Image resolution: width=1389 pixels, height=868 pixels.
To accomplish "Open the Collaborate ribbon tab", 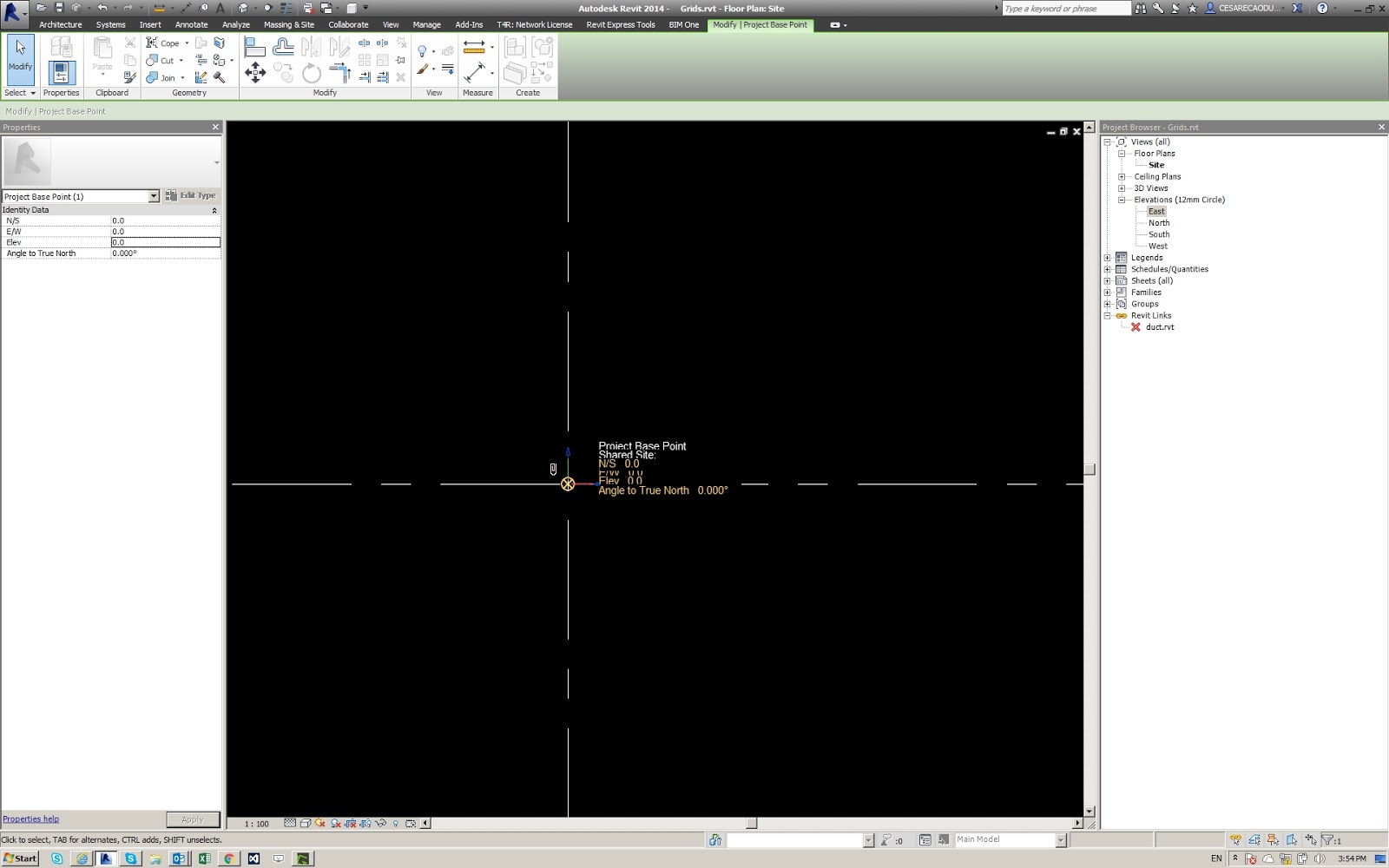I will point(347,24).
